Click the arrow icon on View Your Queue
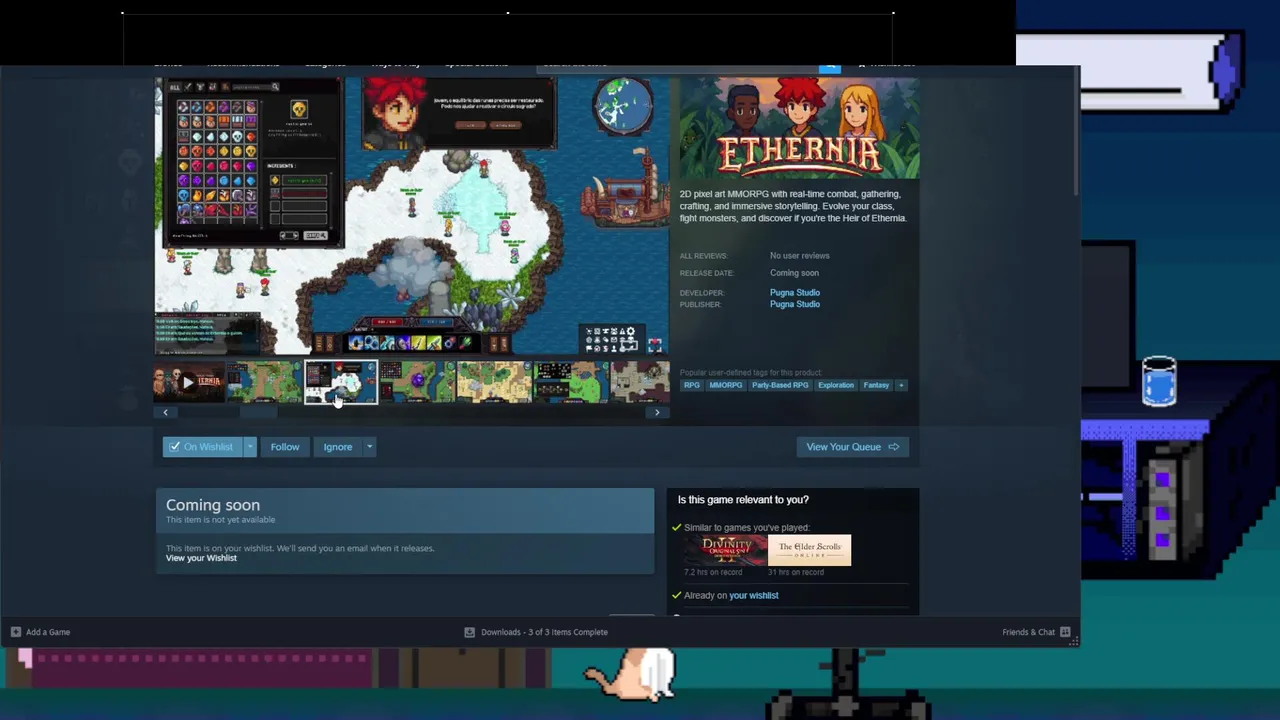Image resolution: width=1280 pixels, height=720 pixels. point(894,447)
